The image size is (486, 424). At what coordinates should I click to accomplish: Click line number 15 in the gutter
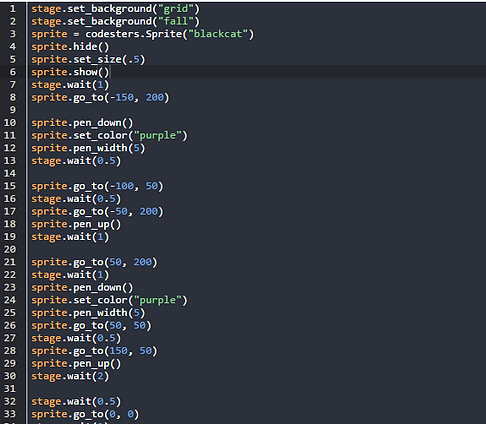10,186
